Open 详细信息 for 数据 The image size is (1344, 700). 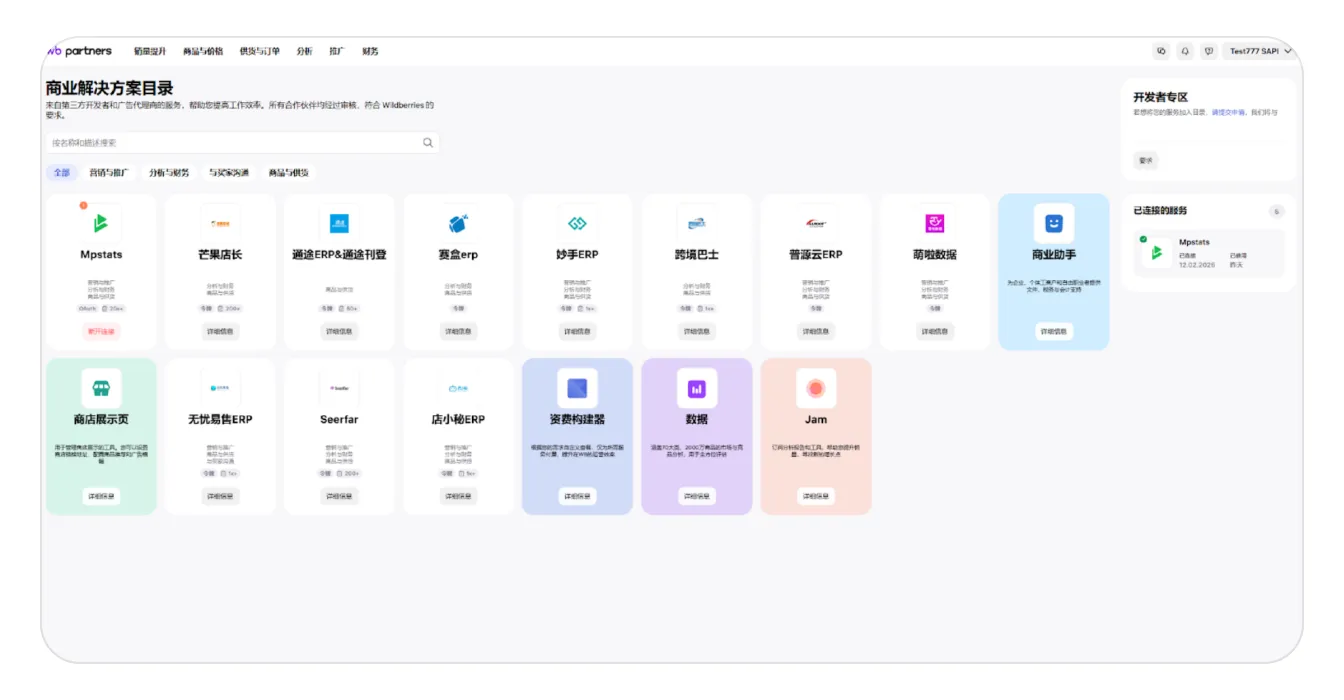697,496
